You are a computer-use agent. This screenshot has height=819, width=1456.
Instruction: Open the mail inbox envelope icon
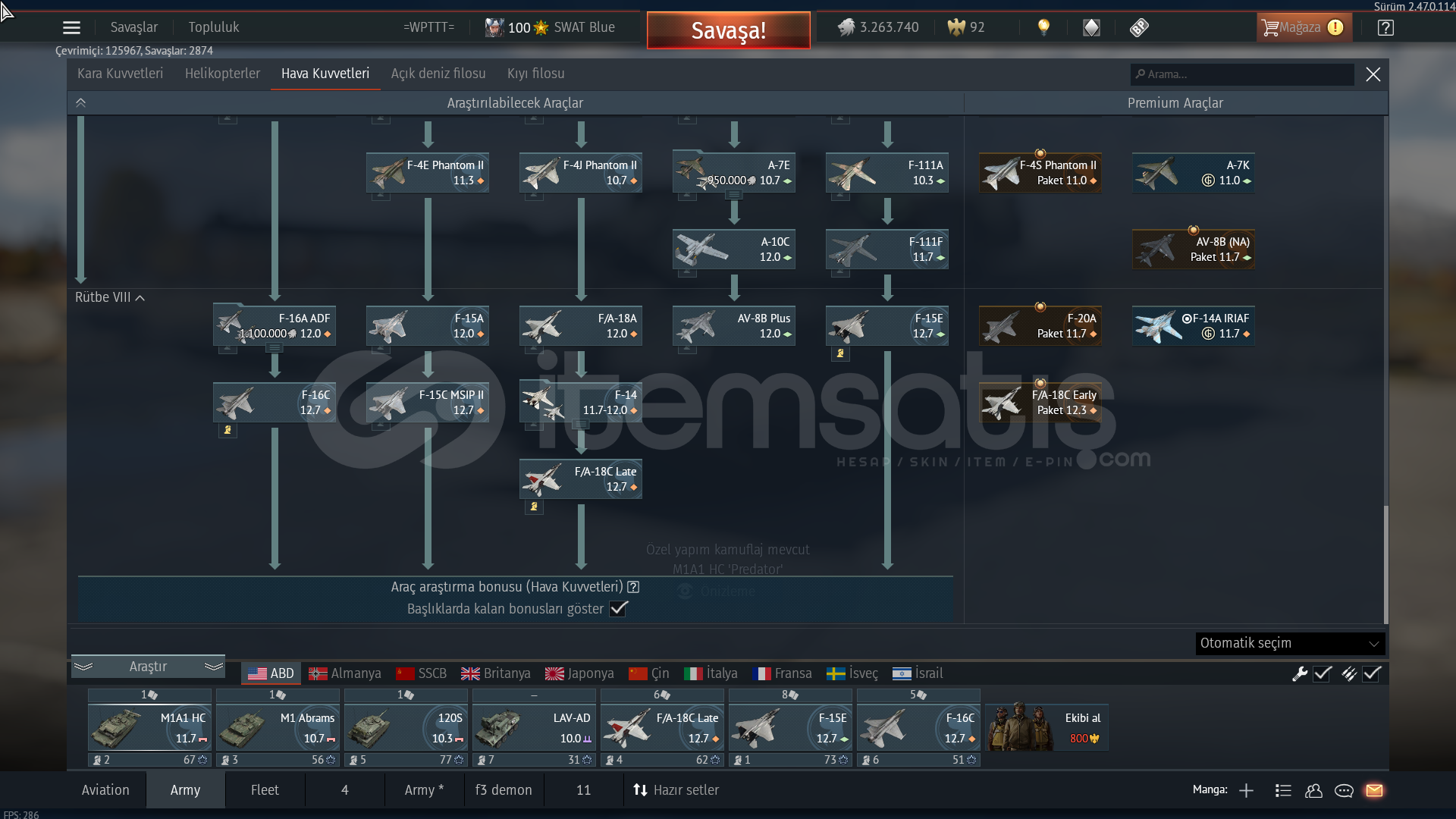(x=1374, y=790)
